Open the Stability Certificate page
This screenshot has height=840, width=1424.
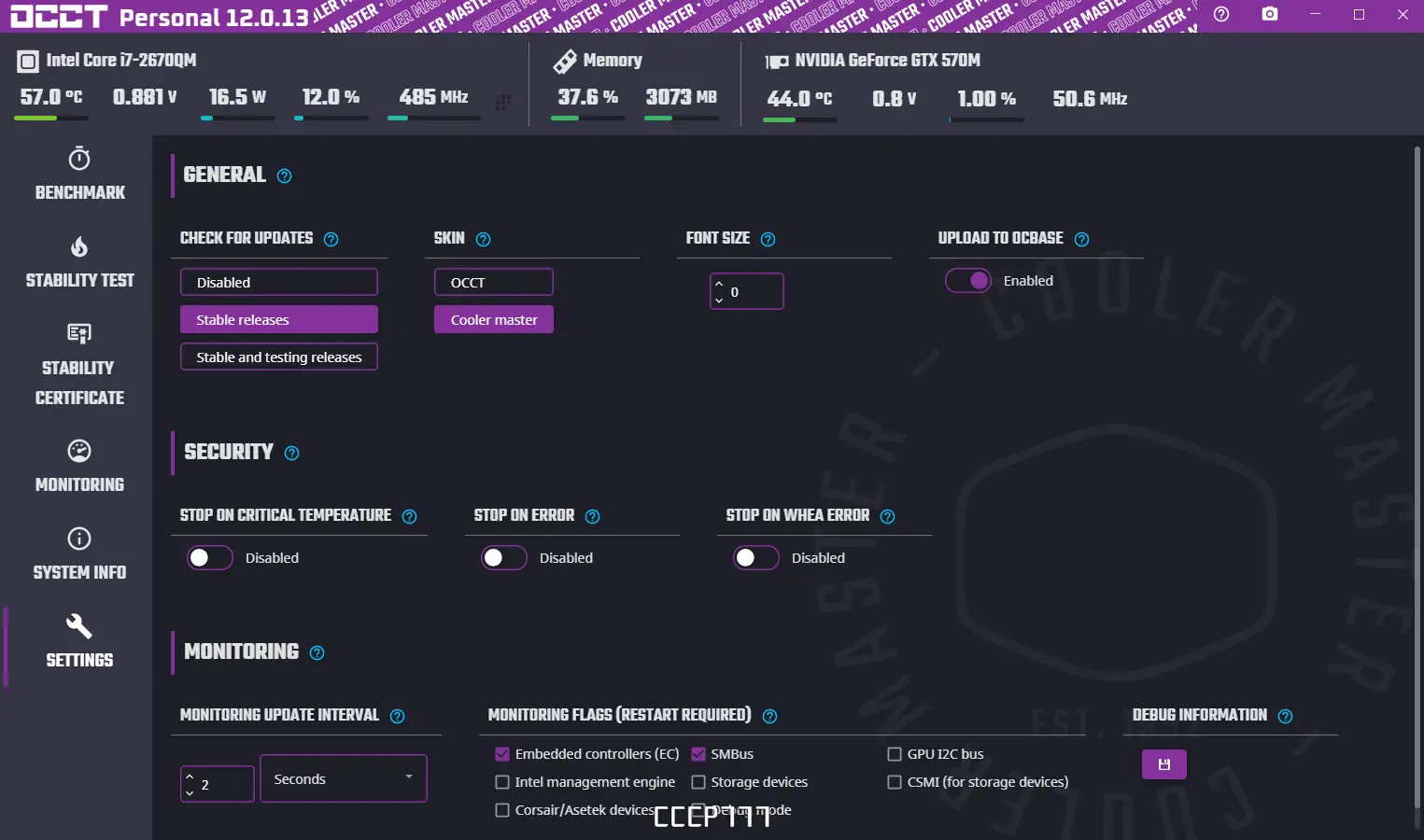(x=79, y=363)
